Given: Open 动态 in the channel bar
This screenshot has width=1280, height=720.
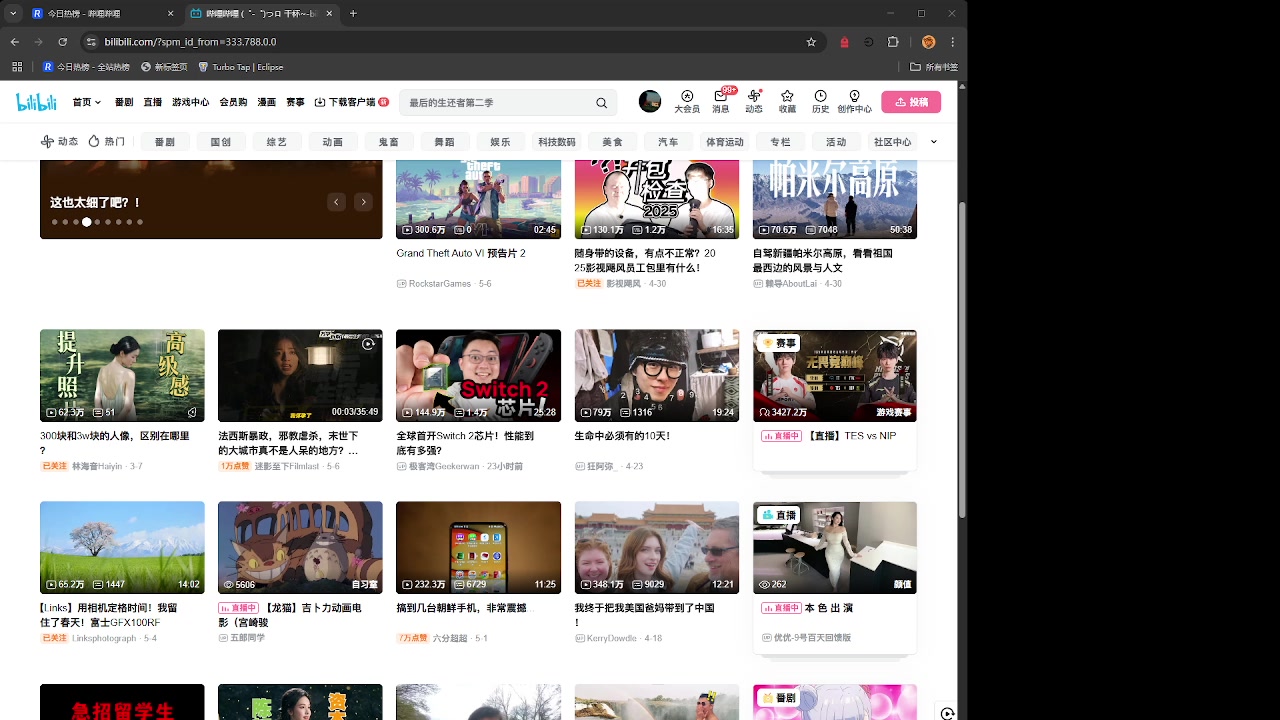Looking at the screenshot, I should (59, 142).
